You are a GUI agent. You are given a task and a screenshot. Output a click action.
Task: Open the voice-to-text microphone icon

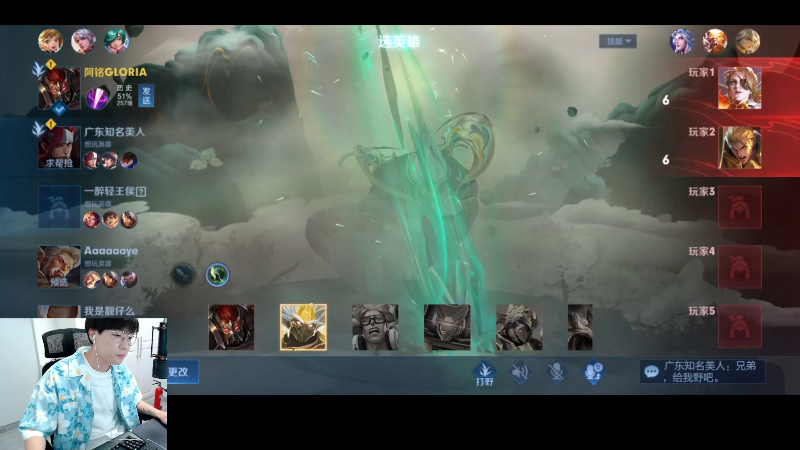(593, 372)
